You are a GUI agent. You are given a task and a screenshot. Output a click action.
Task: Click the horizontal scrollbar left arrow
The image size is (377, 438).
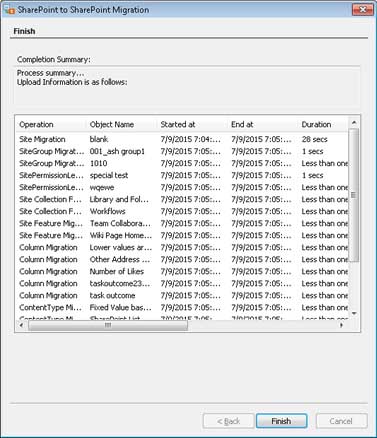[22, 325]
